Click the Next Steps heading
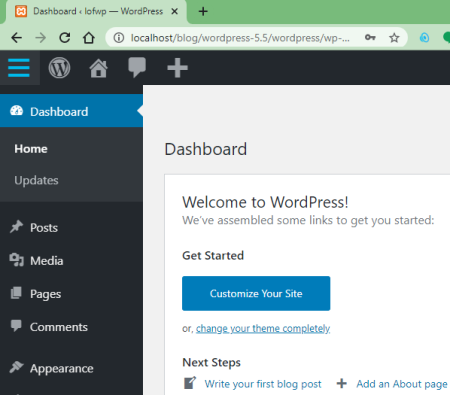The height and width of the screenshot is (395, 450). click(x=211, y=362)
